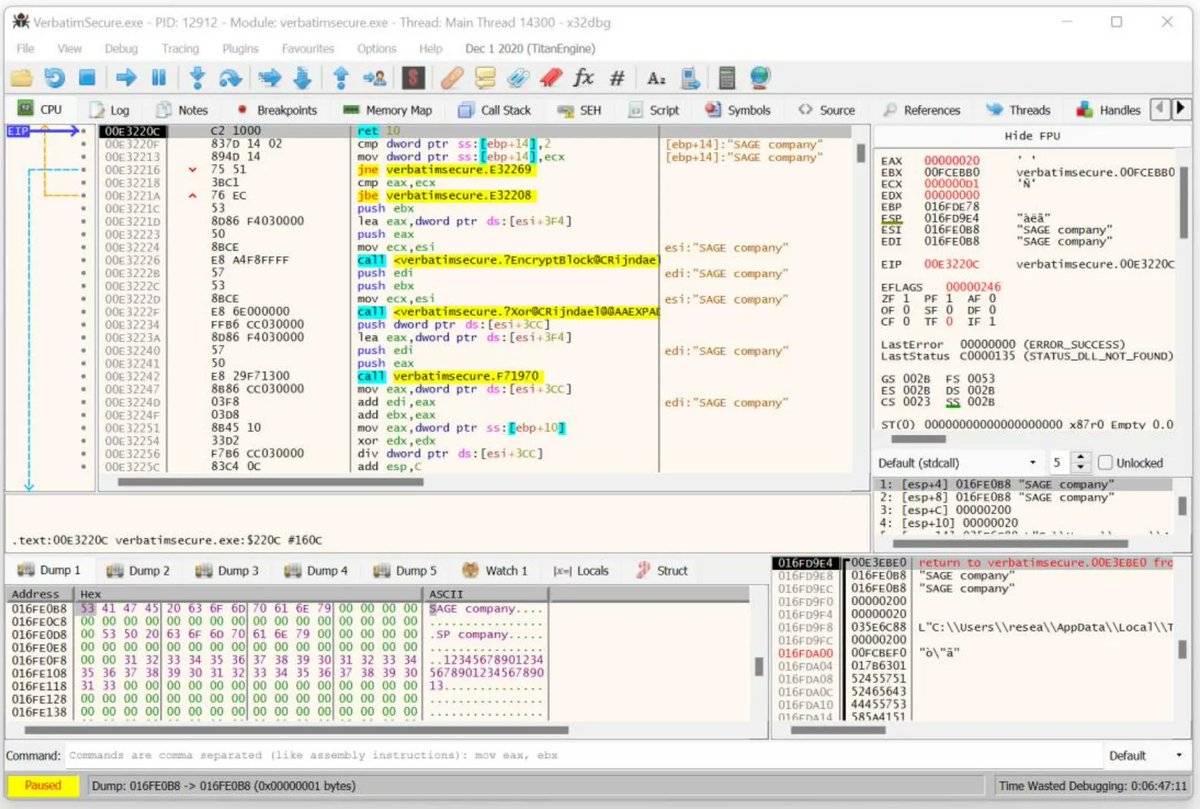The image size is (1200, 809).
Task: Step over the current instruction
Action: (x=230, y=77)
